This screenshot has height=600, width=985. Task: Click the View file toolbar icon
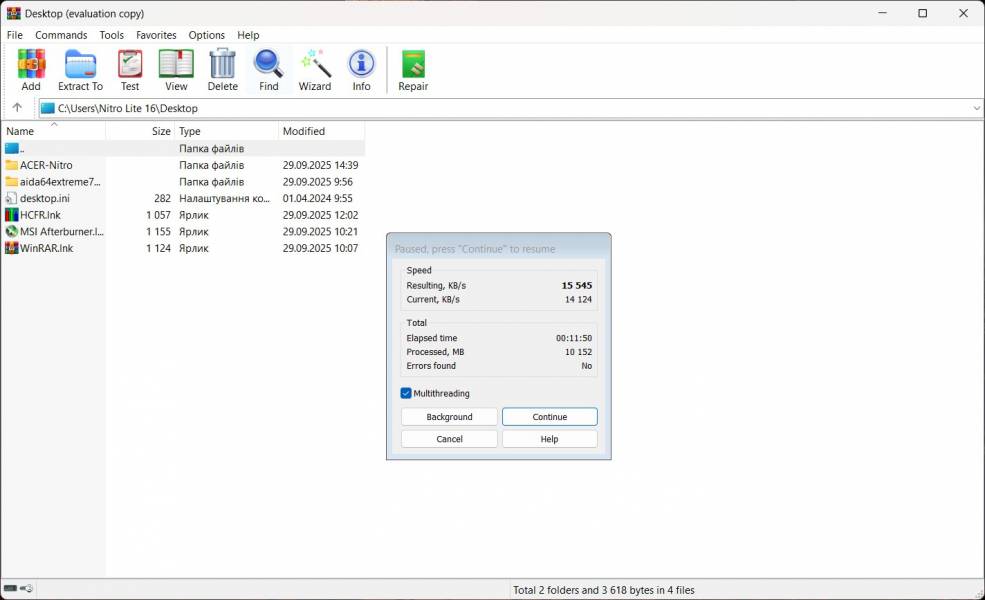tap(176, 69)
